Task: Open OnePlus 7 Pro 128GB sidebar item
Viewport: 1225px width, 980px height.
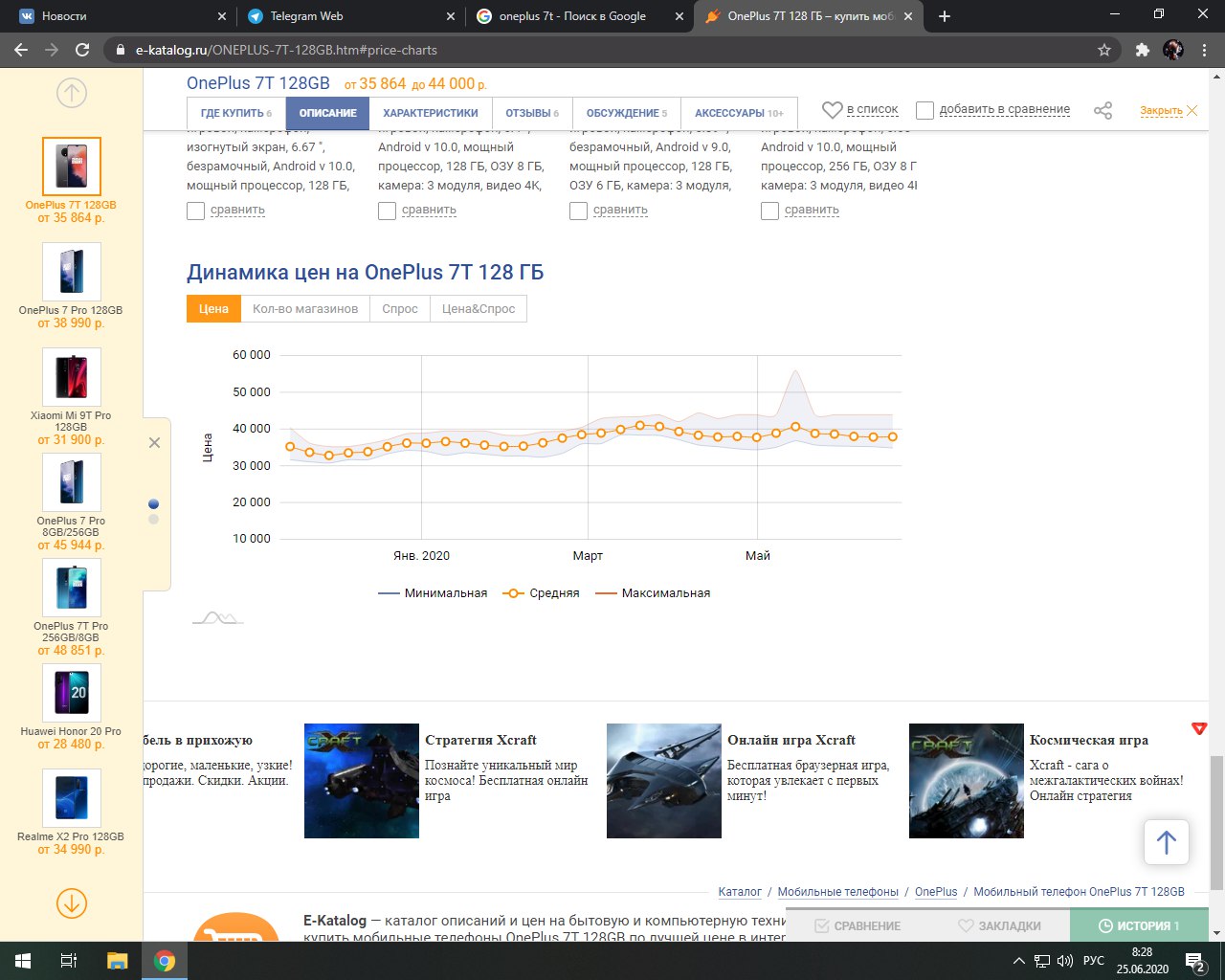Action: (x=71, y=285)
